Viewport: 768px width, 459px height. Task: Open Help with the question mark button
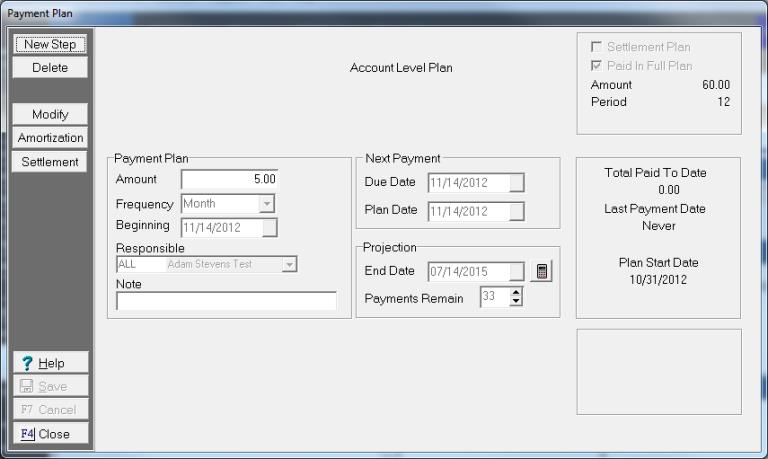tap(50, 363)
